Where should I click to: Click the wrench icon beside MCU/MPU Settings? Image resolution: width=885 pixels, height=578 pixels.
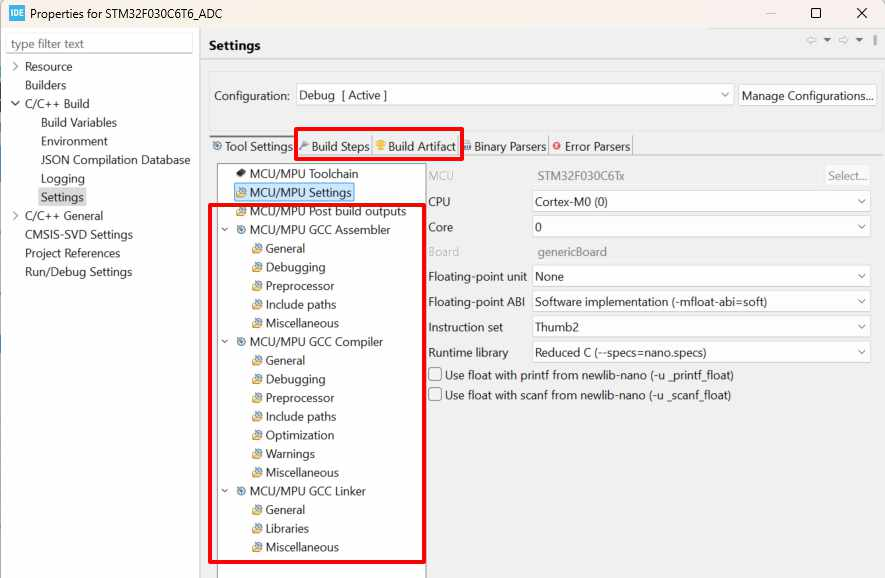pyautogui.click(x=241, y=194)
